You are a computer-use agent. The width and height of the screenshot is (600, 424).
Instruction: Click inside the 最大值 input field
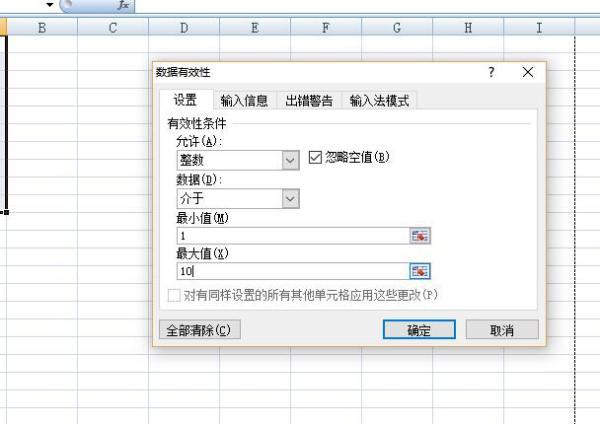pyautogui.click(x=292, y=271)
